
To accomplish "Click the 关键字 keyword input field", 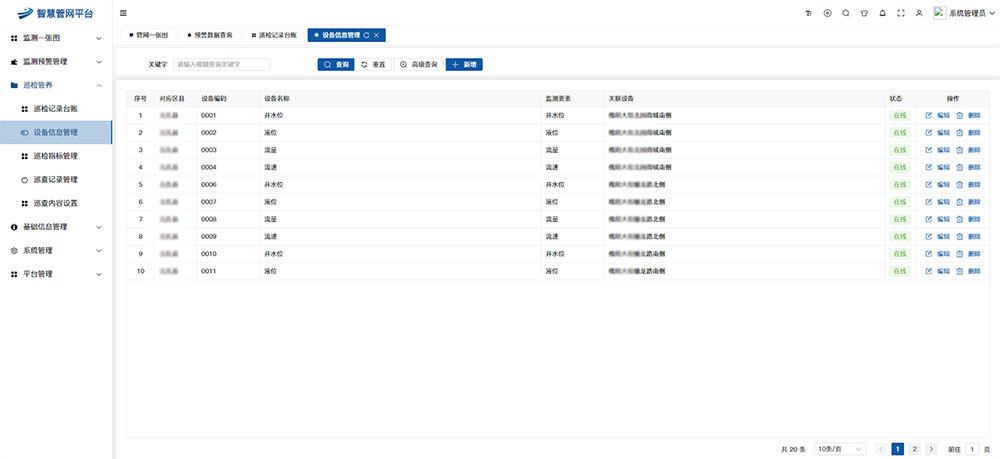I will pyautogui.click(x=221, y=64).
